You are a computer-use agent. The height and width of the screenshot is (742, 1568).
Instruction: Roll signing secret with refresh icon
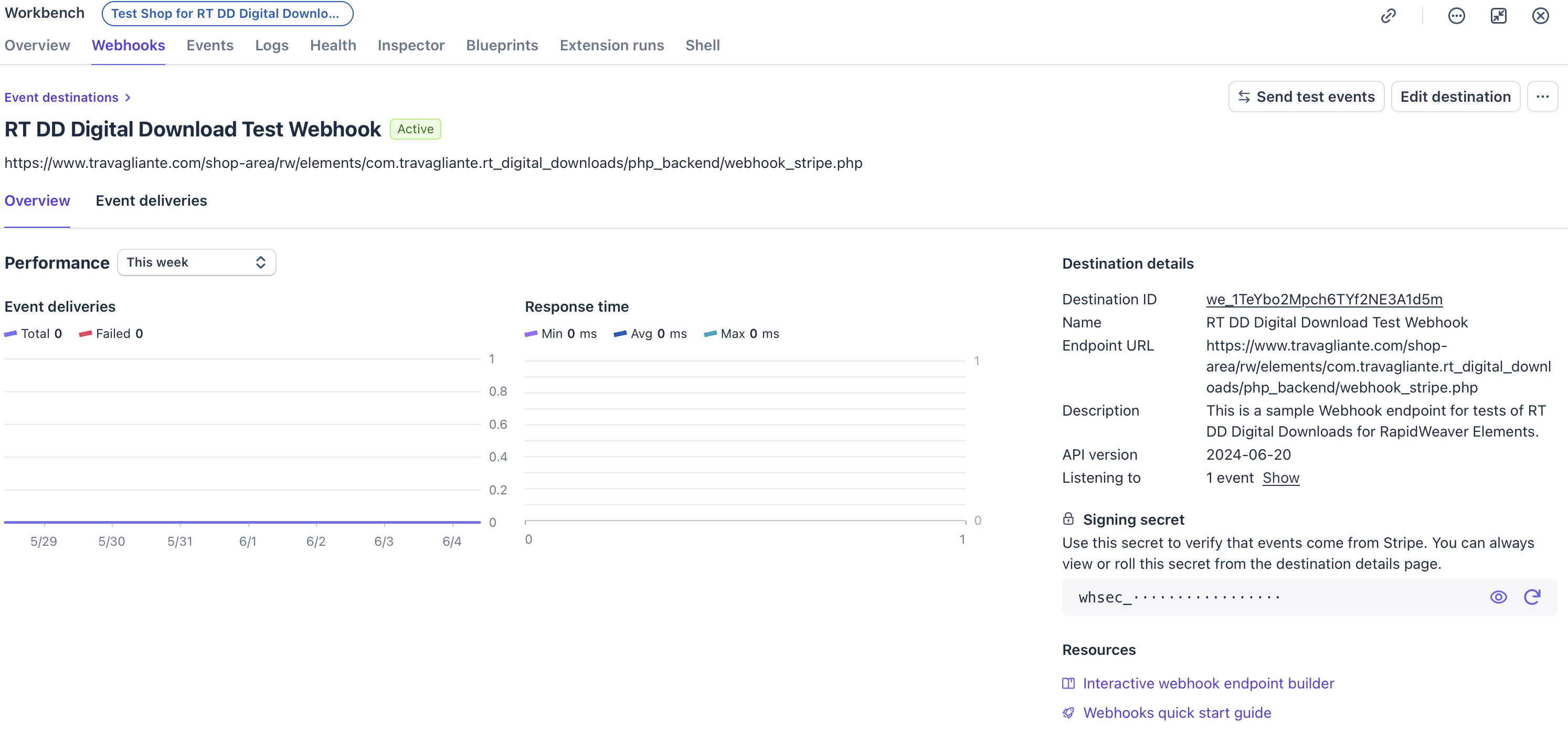[1531, 597]
